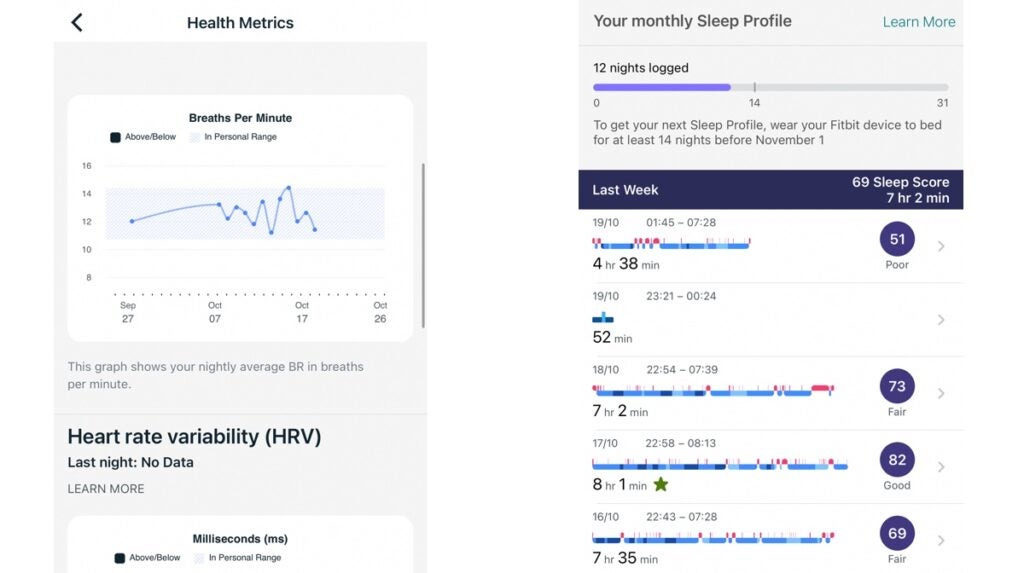Image resolution: width=1024 pixels, height=573 pixels.
Task: Expand the 18/10 sleep entry chevron
Action: (x=941, y=393)
